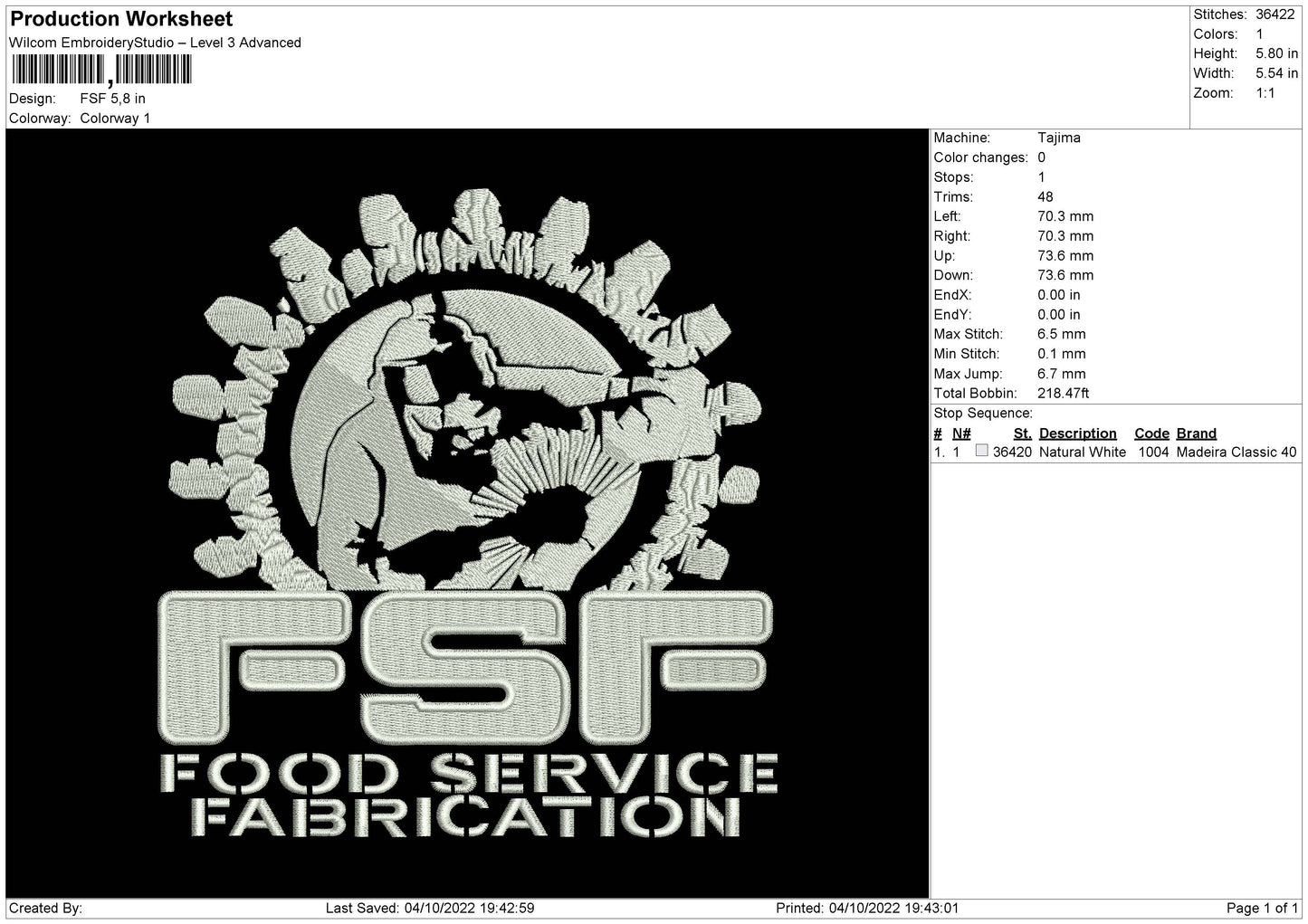
Task: Click the Min Stitch value 0.1 mm
Action: click(x=1062, y=355)
